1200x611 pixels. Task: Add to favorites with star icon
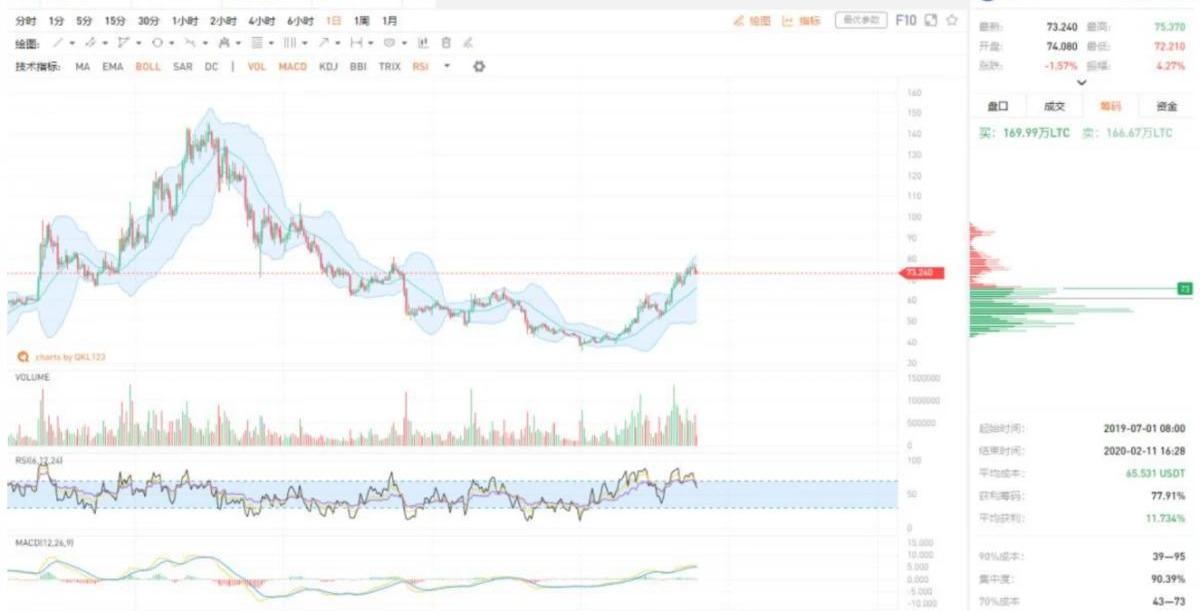point(952,20)
